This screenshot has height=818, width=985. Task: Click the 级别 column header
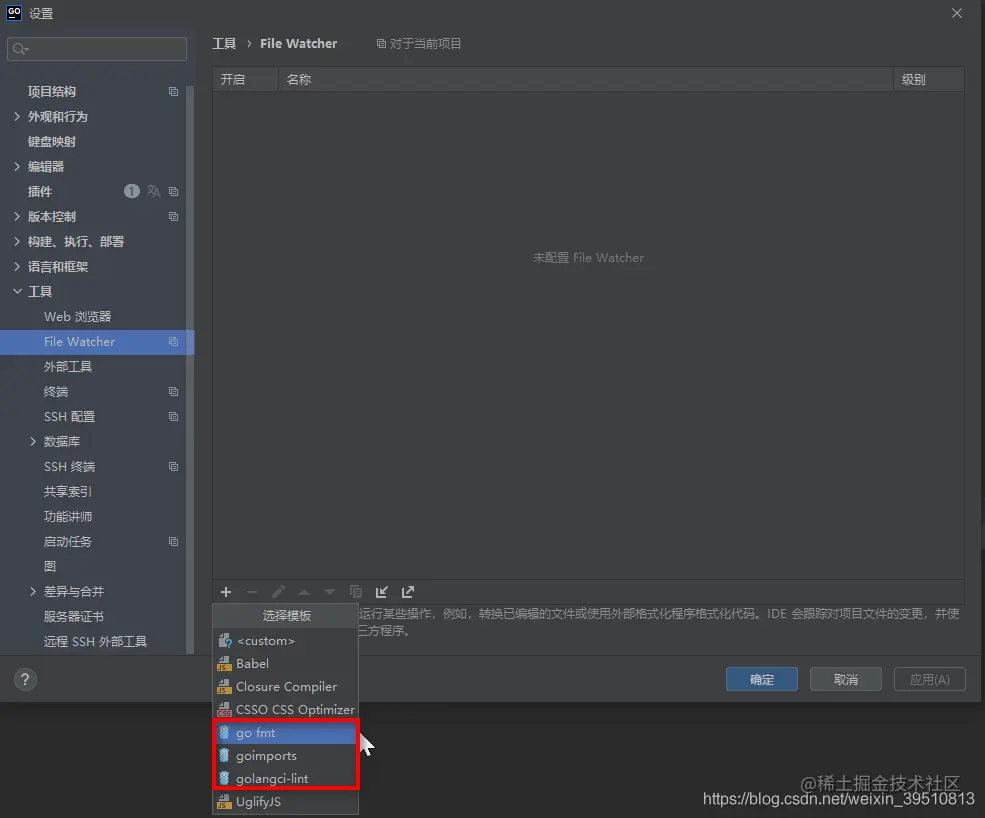(x=929, y=80)
